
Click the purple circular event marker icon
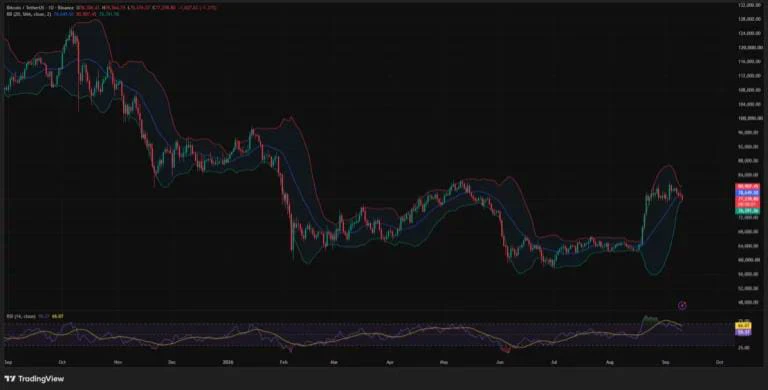pyautogui.click(x=682, y=306)
